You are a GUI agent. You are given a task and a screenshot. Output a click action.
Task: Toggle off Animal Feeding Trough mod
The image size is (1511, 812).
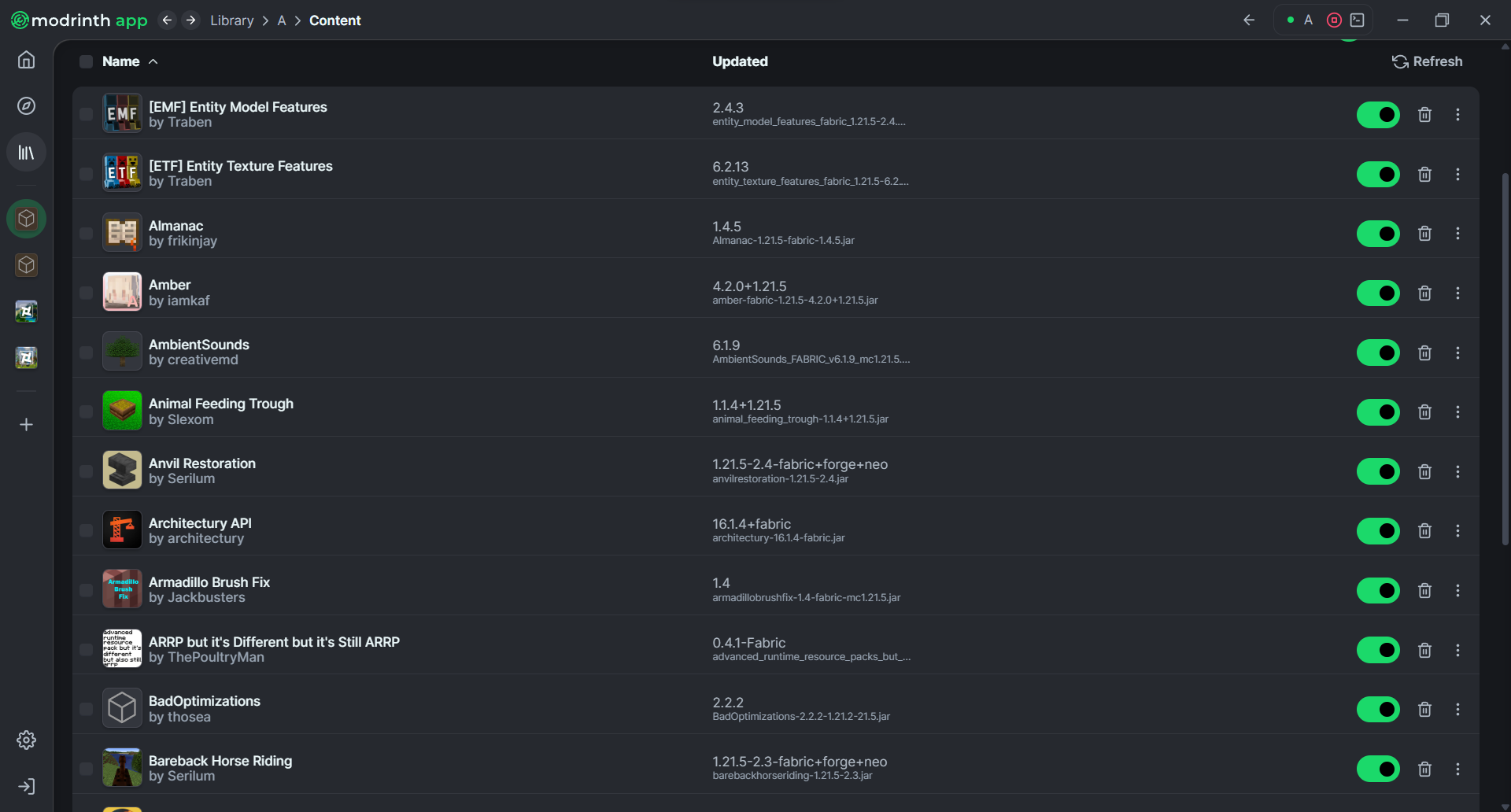1378,412
